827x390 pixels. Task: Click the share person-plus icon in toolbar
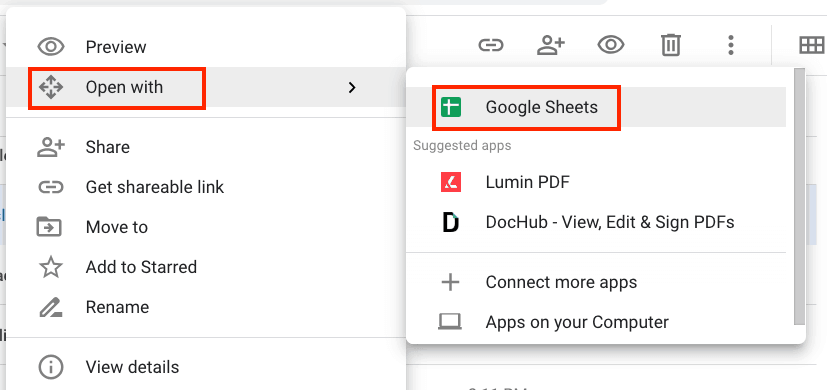click(x=551, y=45)
